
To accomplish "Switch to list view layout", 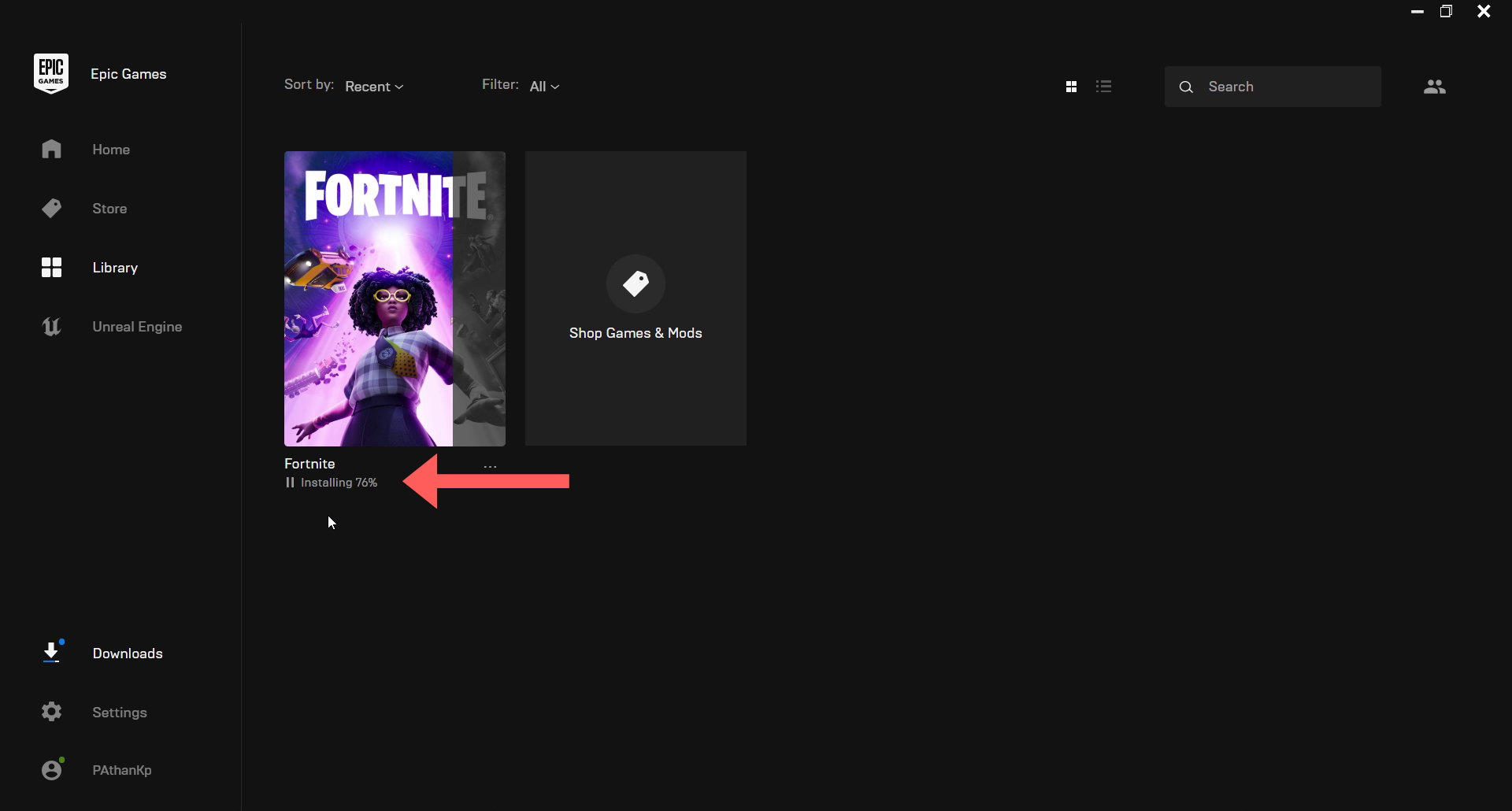I will click(x=1104, y=86).
